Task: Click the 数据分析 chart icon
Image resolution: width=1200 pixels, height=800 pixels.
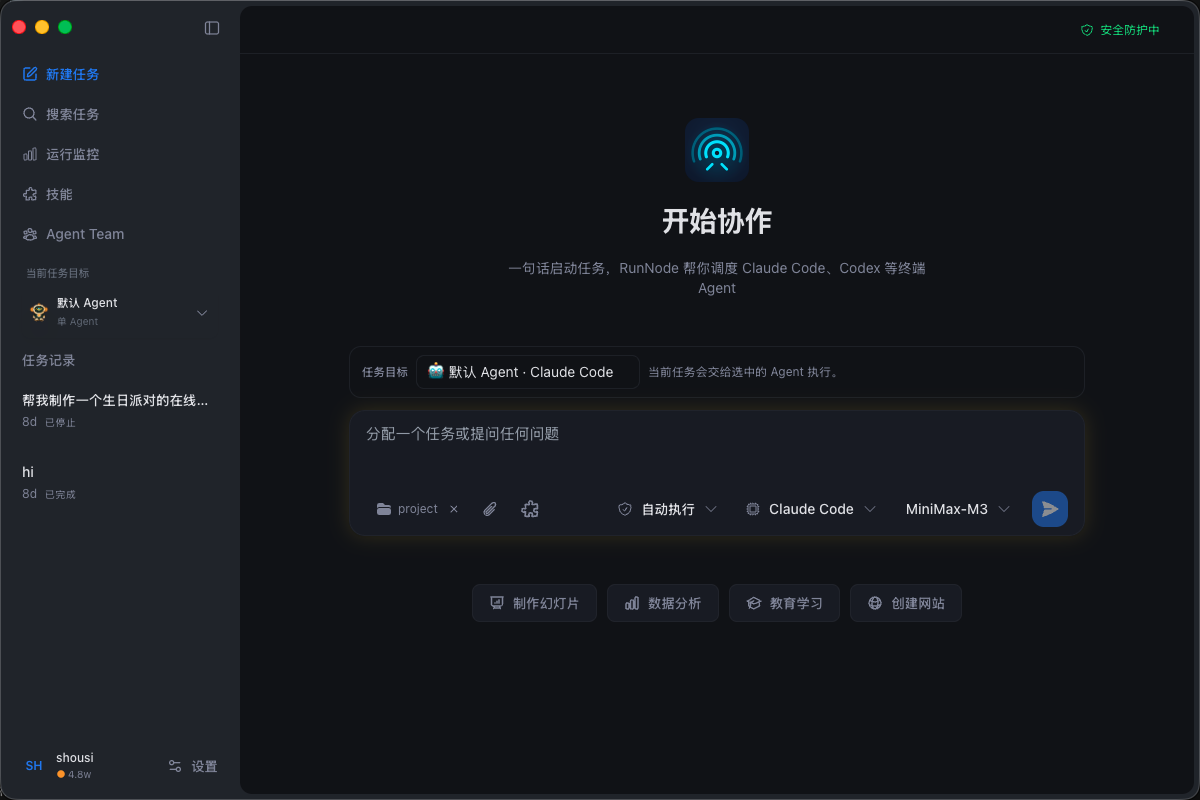Action: coord(632,603)
